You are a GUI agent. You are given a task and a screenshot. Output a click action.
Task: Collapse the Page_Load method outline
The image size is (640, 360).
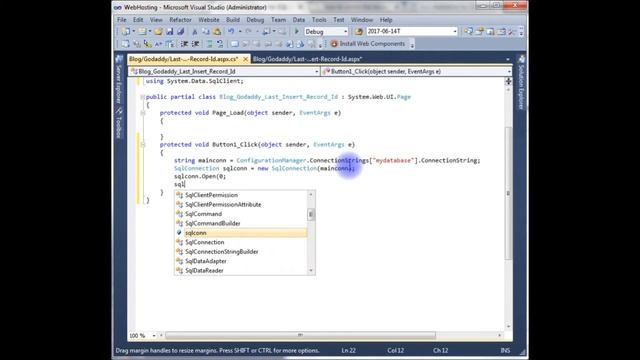click(x=142, y=113)
